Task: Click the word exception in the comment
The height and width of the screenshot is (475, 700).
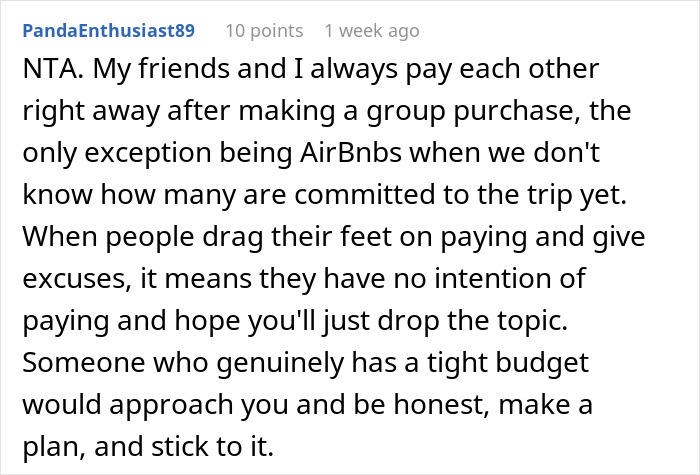Action: [148, 154]
